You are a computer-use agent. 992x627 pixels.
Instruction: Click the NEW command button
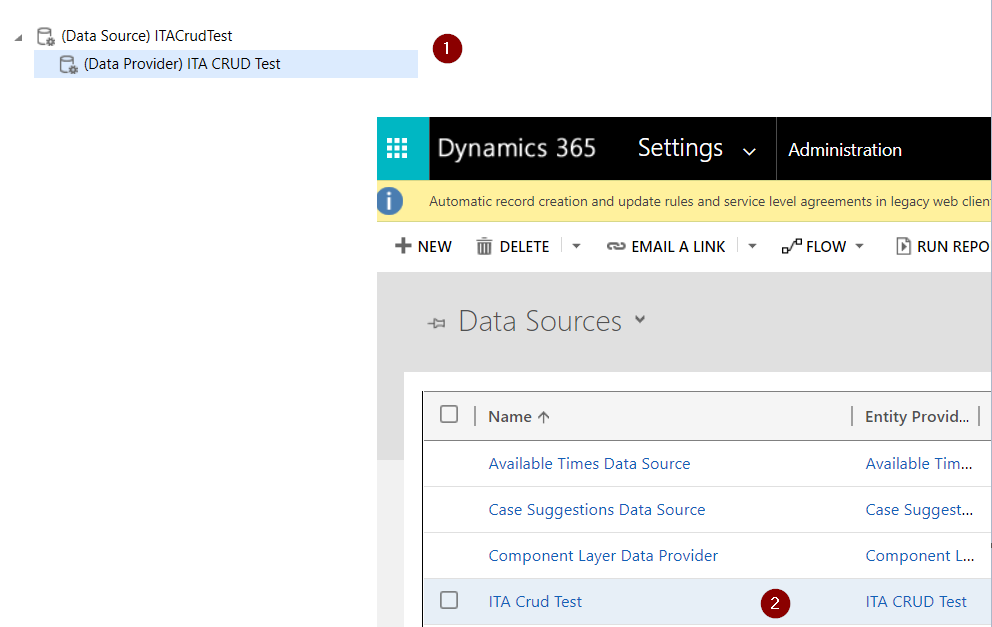tap(423, 246)
